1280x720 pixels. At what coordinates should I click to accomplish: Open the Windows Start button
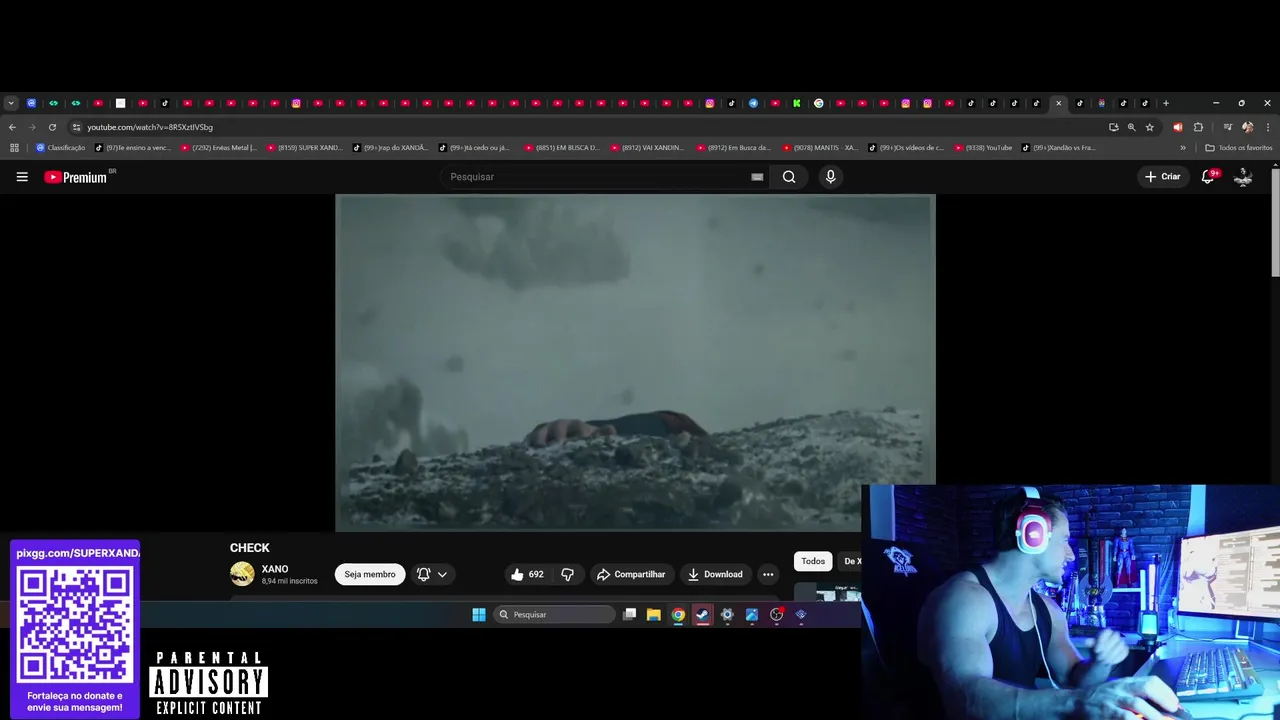pos(479,615)
